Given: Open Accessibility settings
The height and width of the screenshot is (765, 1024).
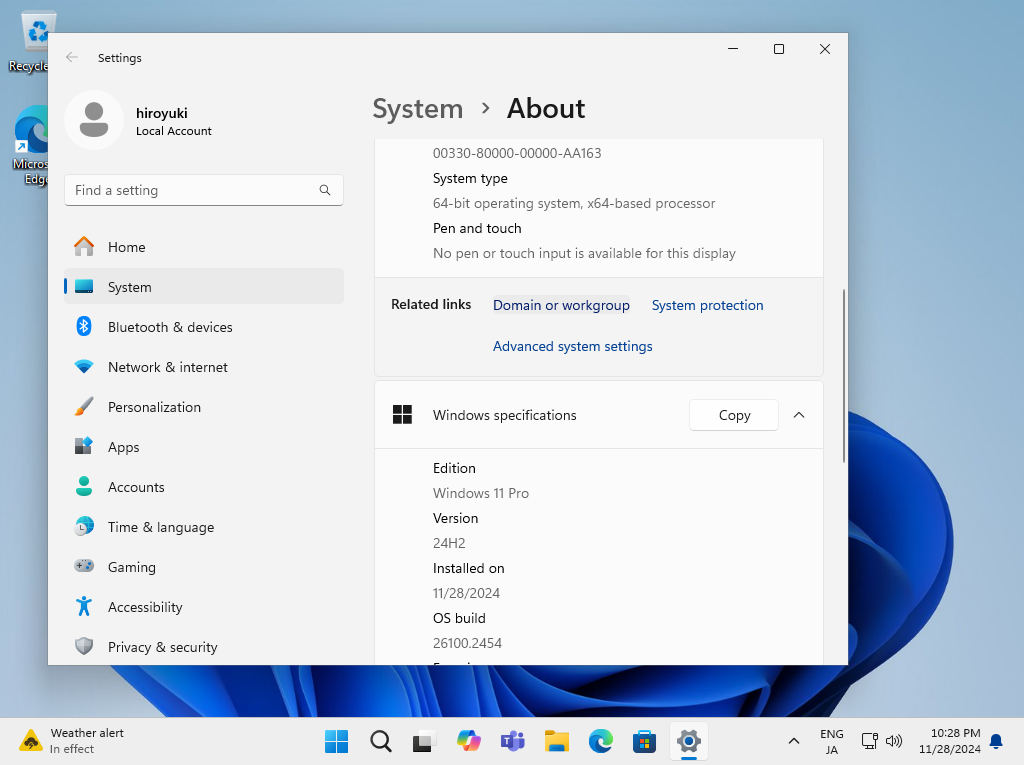Looking at the screenshot, I should tap(204, 606).
